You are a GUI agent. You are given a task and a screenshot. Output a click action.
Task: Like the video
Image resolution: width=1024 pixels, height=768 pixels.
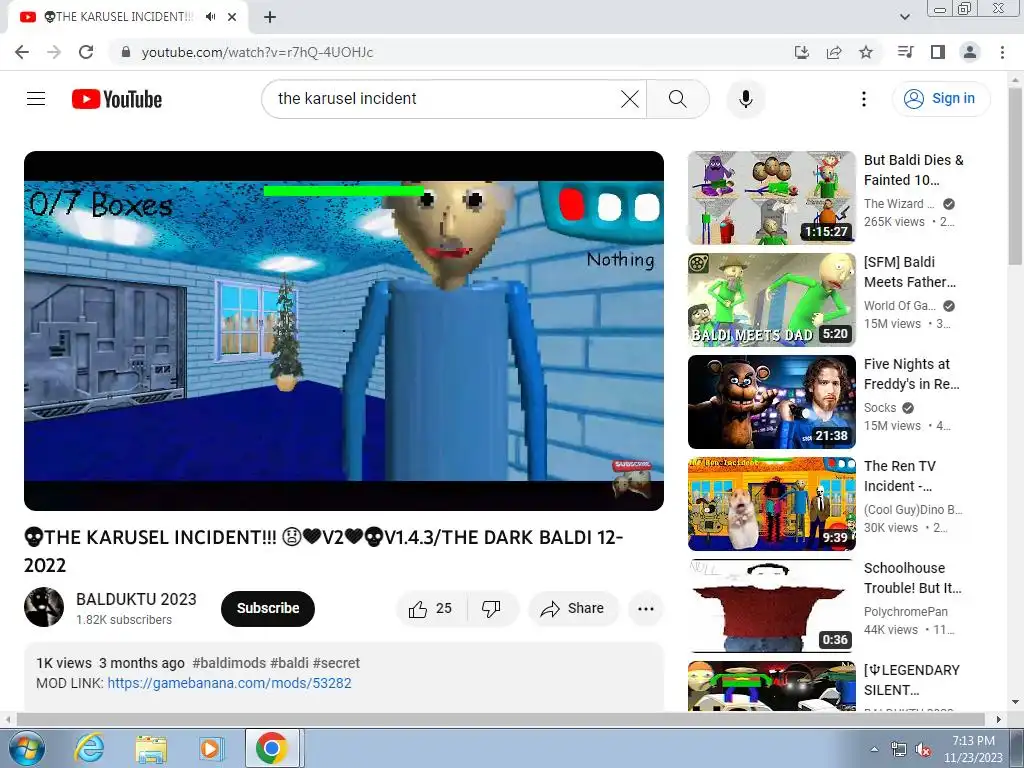coord(431,609)
